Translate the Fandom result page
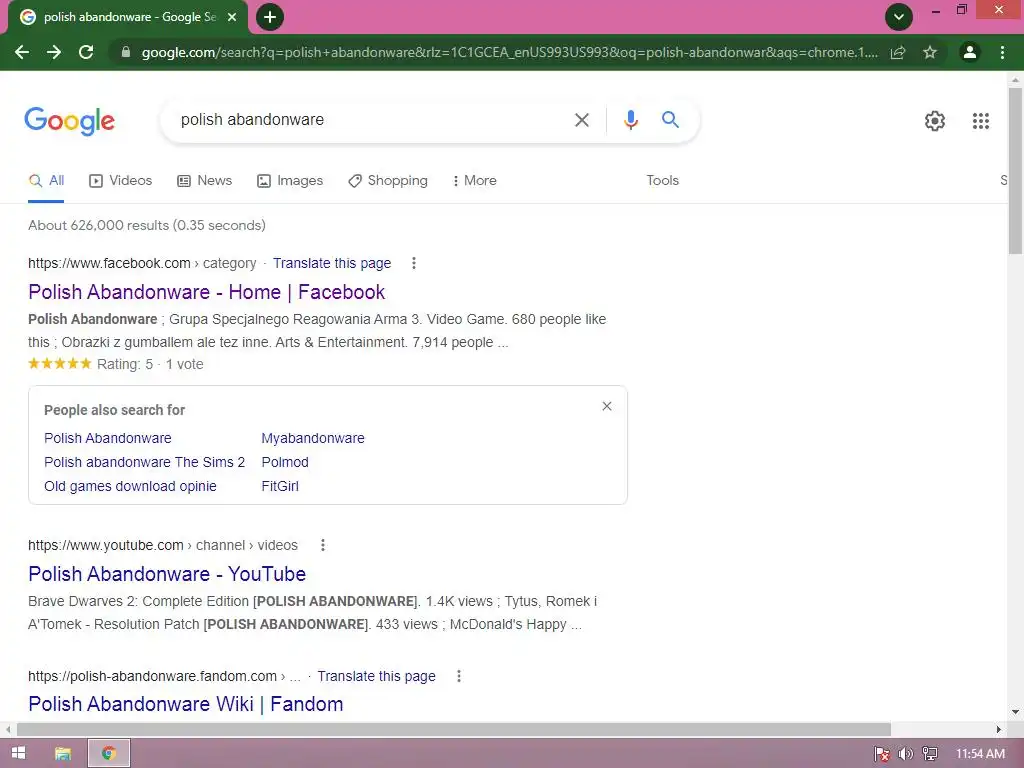Viewport: 1024px width, 768px height. click(x=376, y=676)
